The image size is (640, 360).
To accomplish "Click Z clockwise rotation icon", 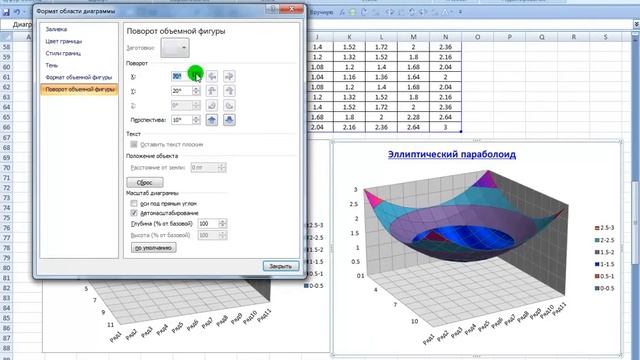I will click(229, 105).
